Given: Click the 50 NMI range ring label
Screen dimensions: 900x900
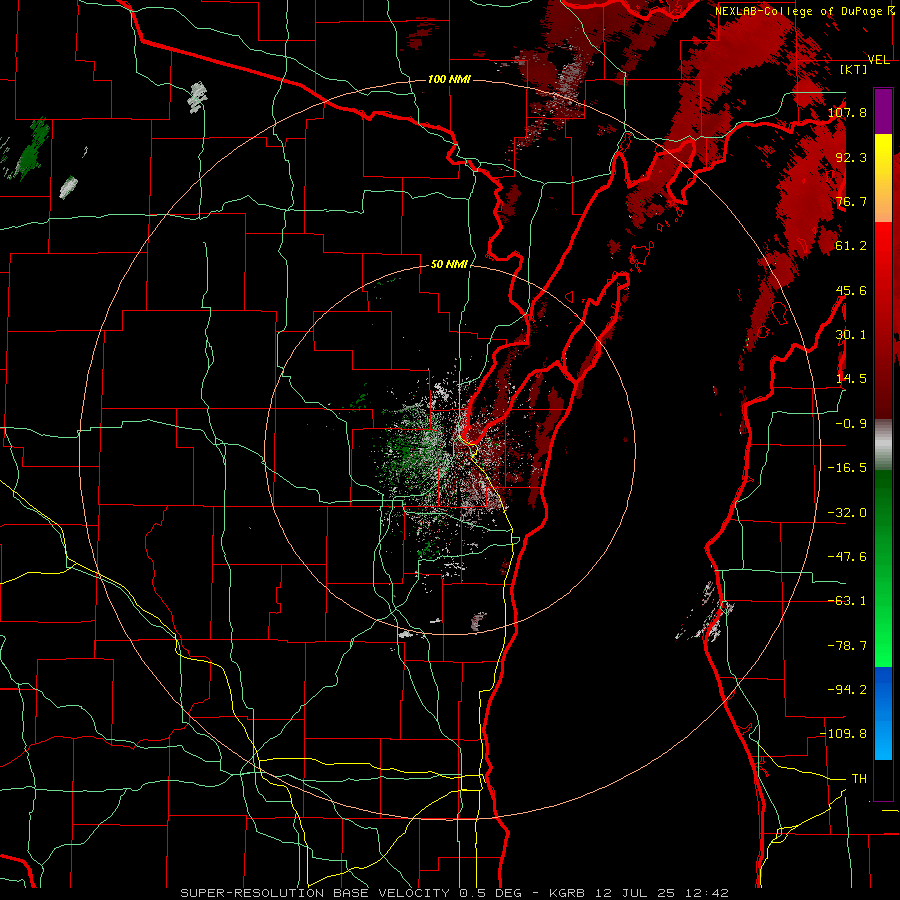Looking at the screenshot, I should coord(449,264).
